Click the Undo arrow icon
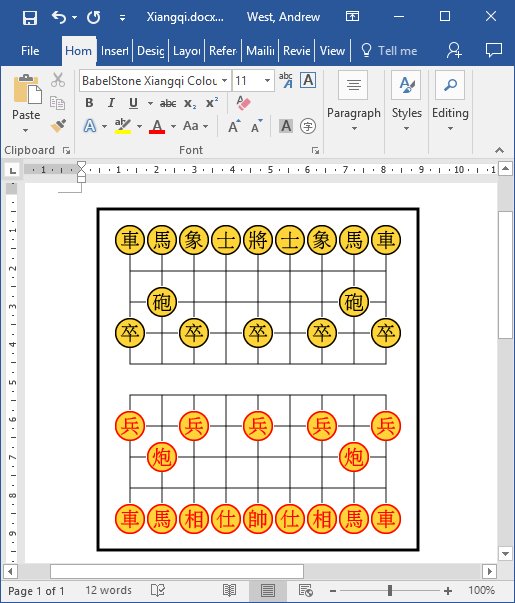Viewport: 515px width, 603px height. pyautogui.click(x=59, y=17)
